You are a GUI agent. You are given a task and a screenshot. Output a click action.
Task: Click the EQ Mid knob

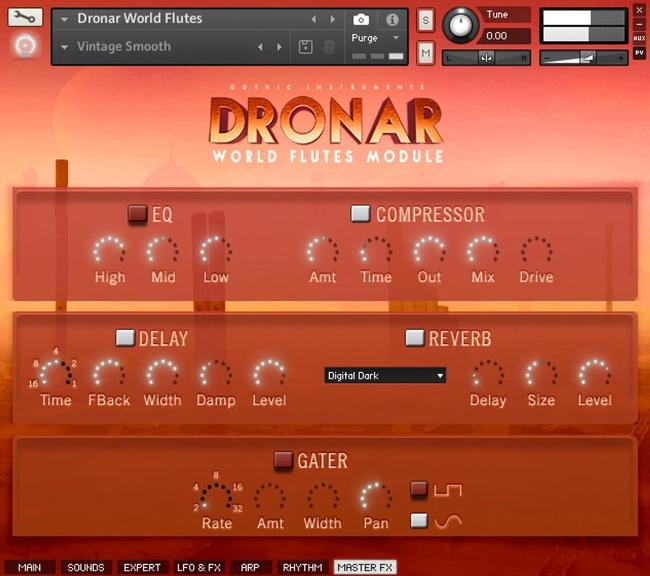point(163,251)
